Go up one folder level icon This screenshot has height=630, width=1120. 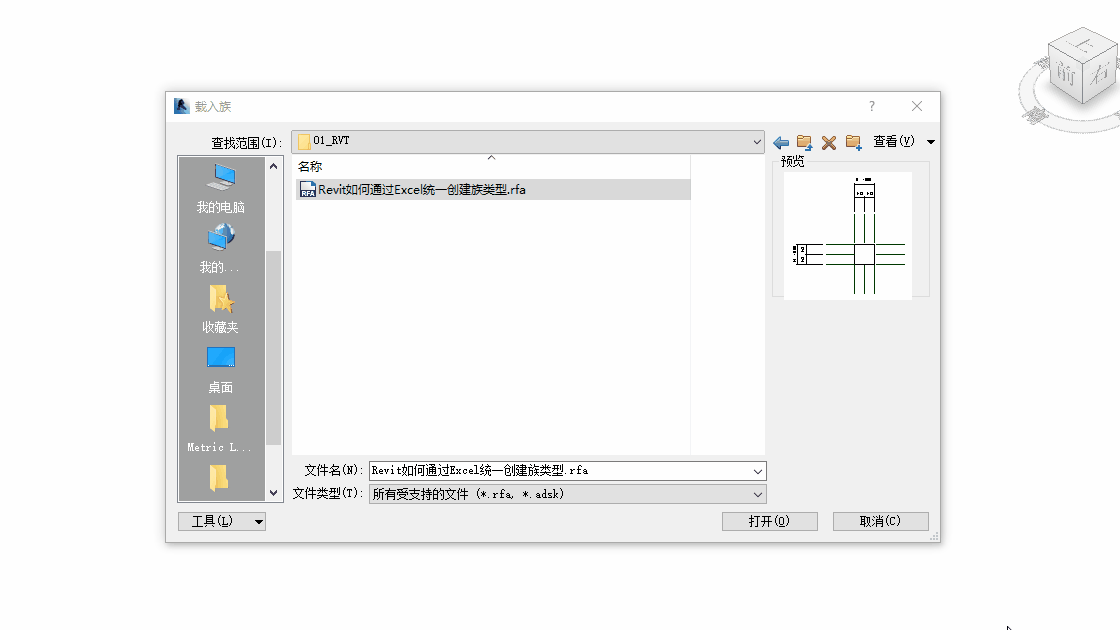coord(804,142)
